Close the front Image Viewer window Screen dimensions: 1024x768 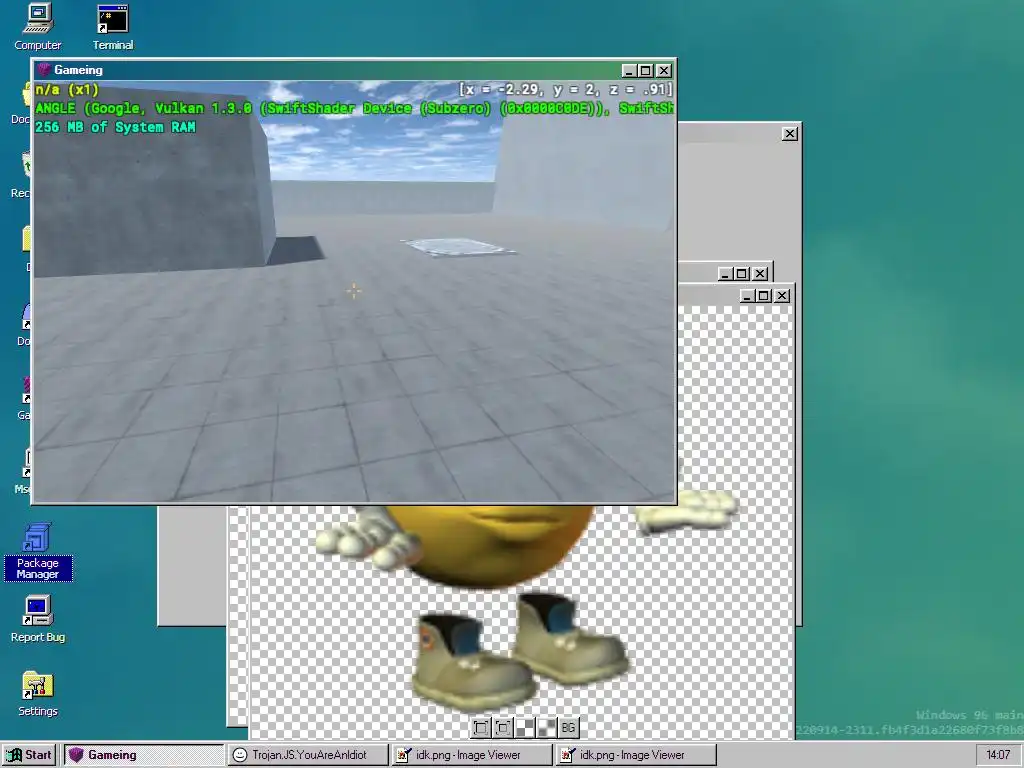pos(782,296)
